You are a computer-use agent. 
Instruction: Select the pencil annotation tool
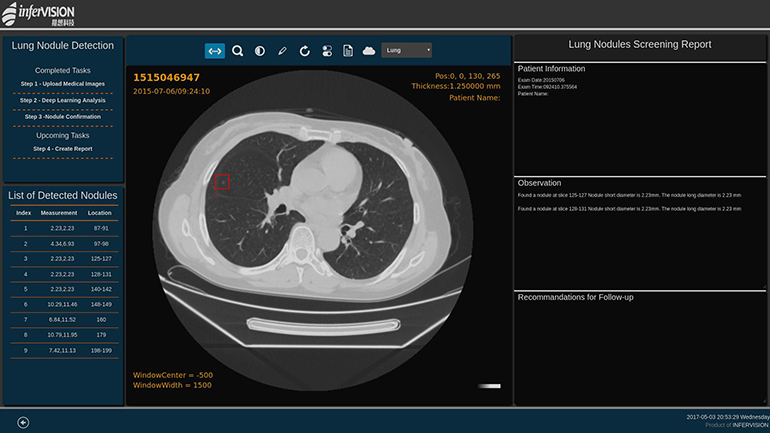pyautogui.click(x=282, y=50)
